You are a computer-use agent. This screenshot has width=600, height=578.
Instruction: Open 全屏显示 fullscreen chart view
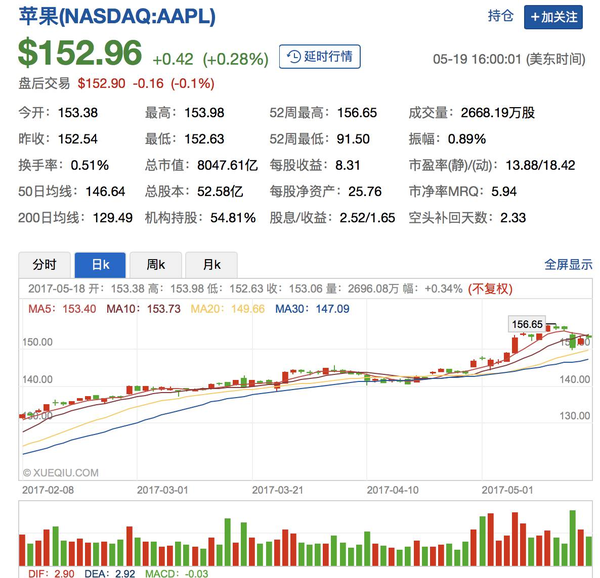coord(568,265)
